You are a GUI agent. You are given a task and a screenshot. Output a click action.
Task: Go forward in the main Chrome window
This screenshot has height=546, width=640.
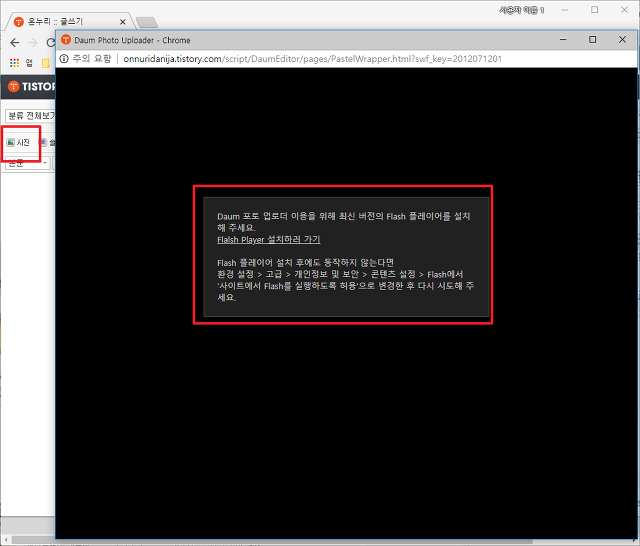(x=33, y=42)
